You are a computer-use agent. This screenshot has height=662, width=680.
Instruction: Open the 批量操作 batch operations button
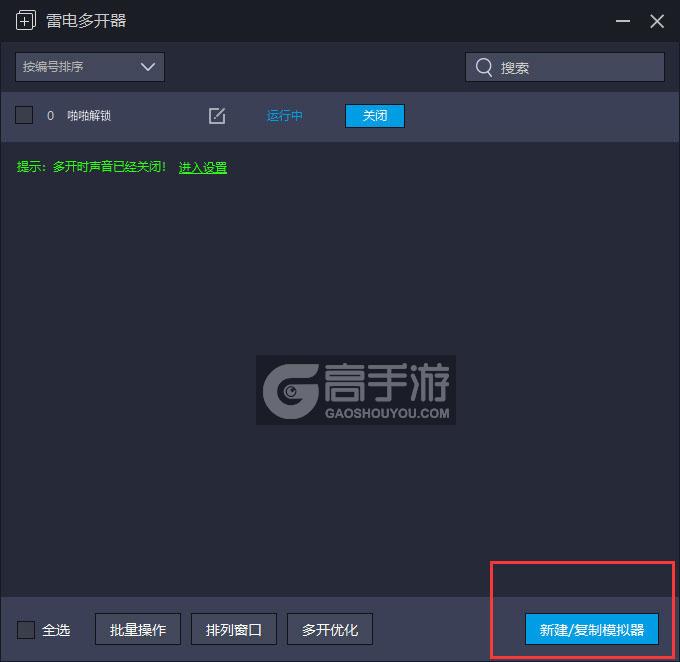(x=138, y=629)
